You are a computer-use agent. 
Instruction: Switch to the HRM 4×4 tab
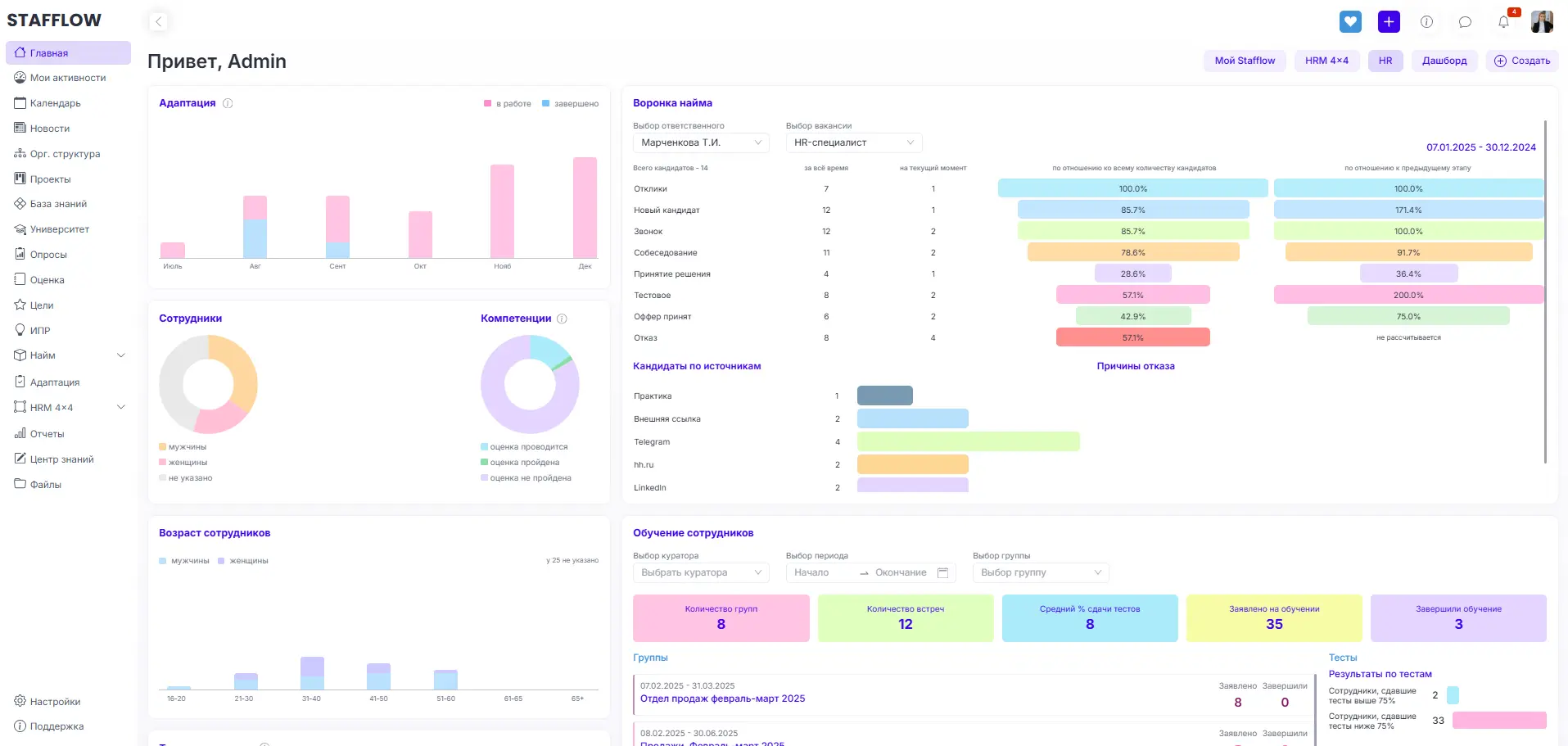tap(1326, 61)
